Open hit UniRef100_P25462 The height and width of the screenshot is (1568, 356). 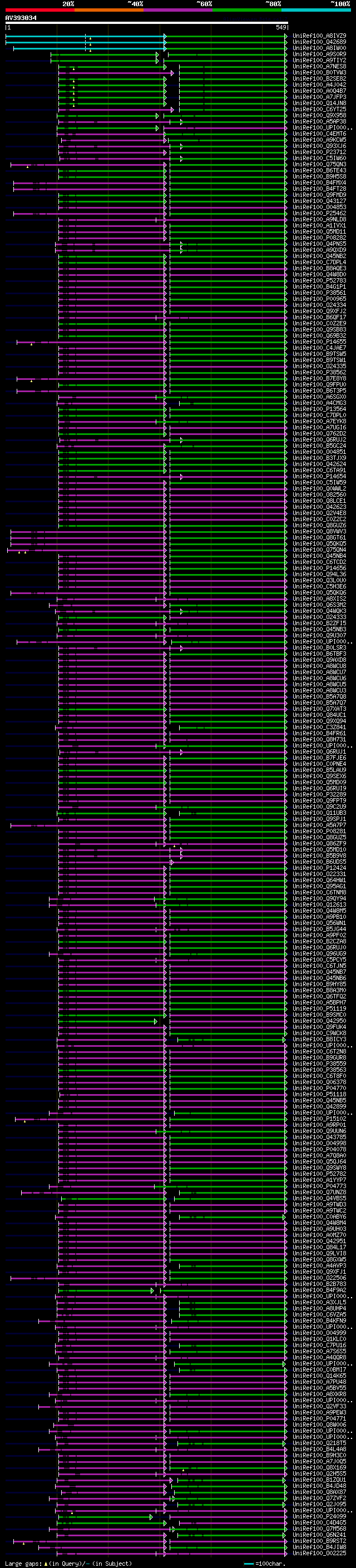point(319,213)
